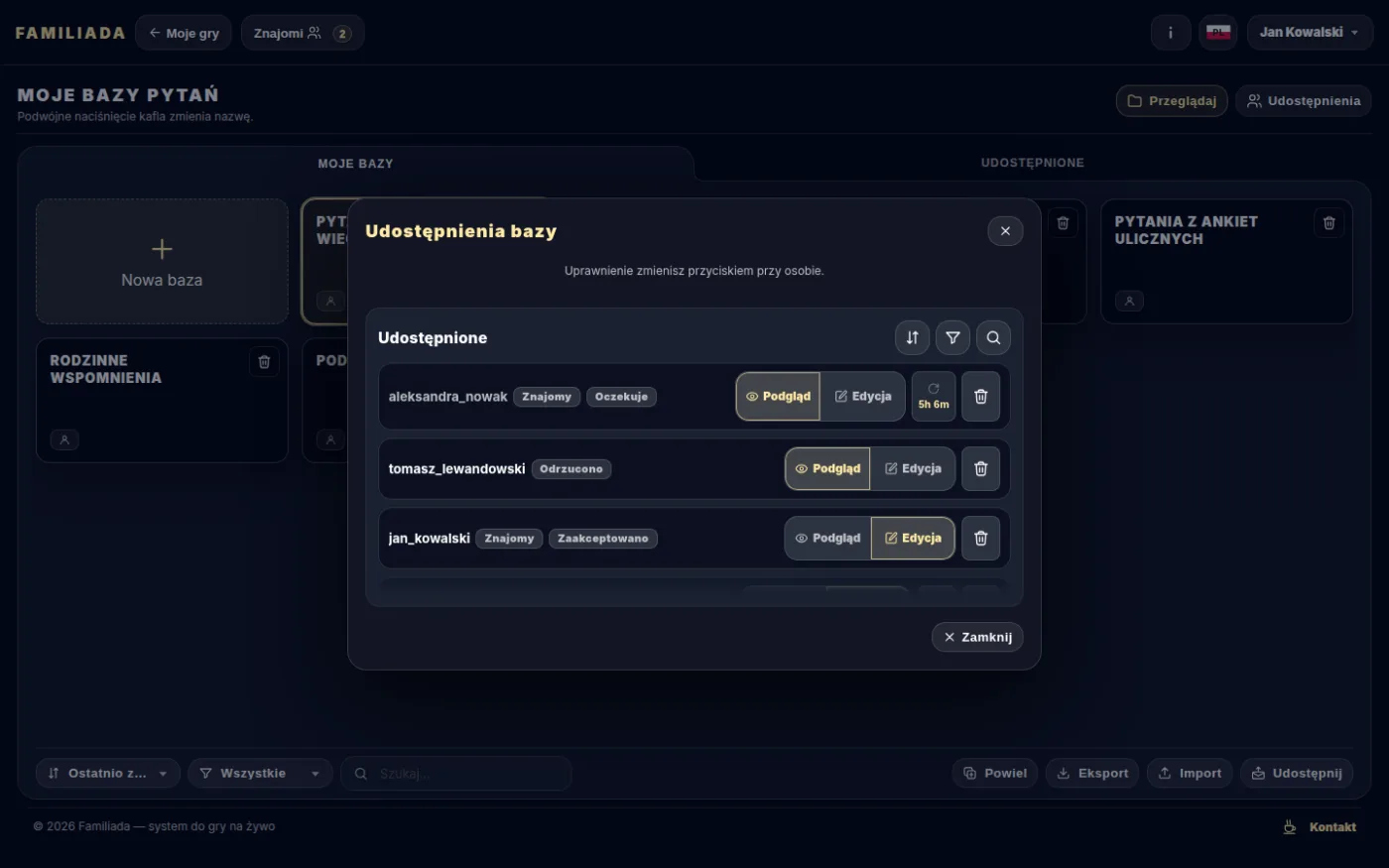The image size is (1389, 868).
Task: Set jan_kowalski permission to Edycja
Action: point(913,539)
